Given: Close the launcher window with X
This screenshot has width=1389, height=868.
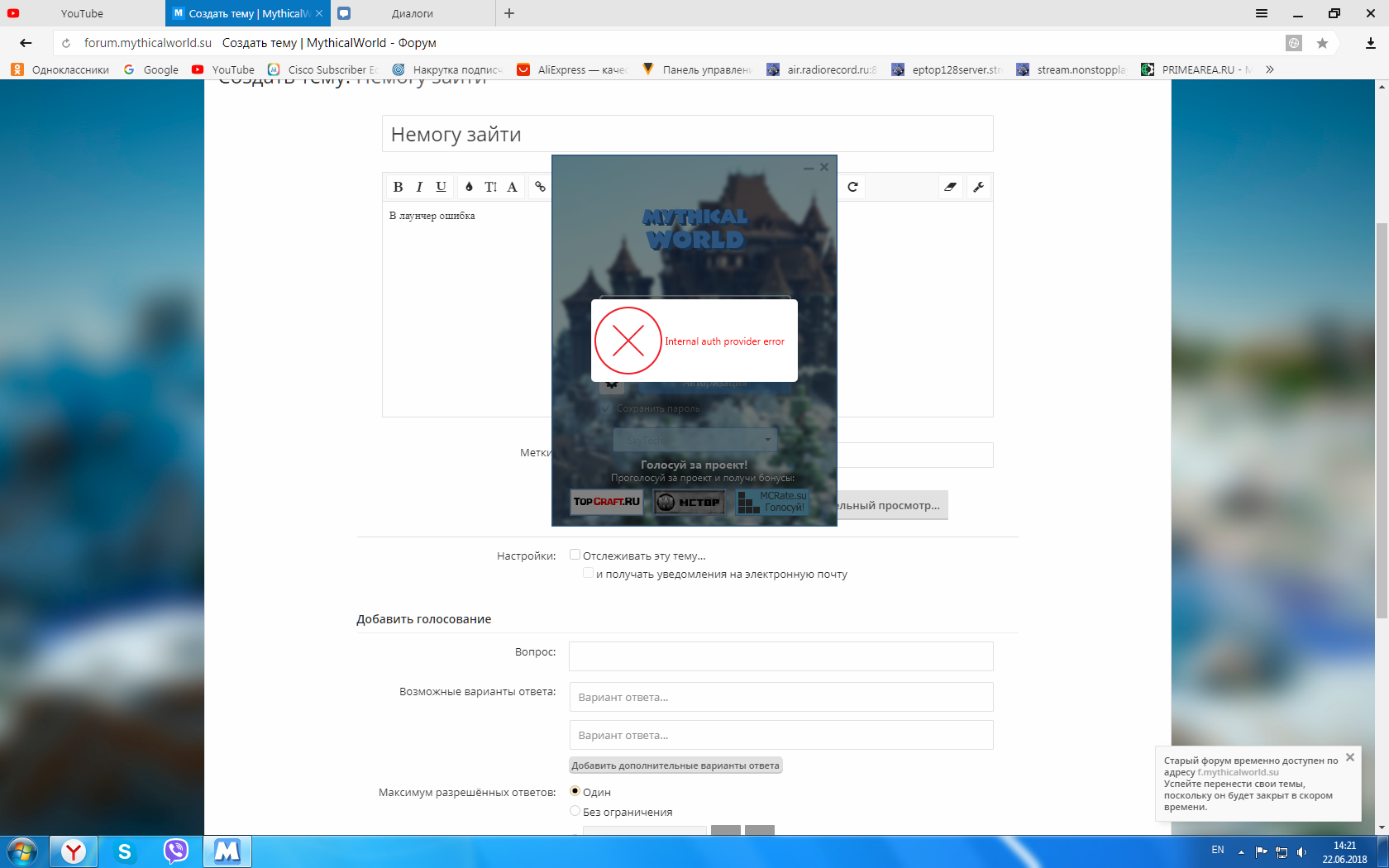Looking at the screenshot, I should [823, 167].
